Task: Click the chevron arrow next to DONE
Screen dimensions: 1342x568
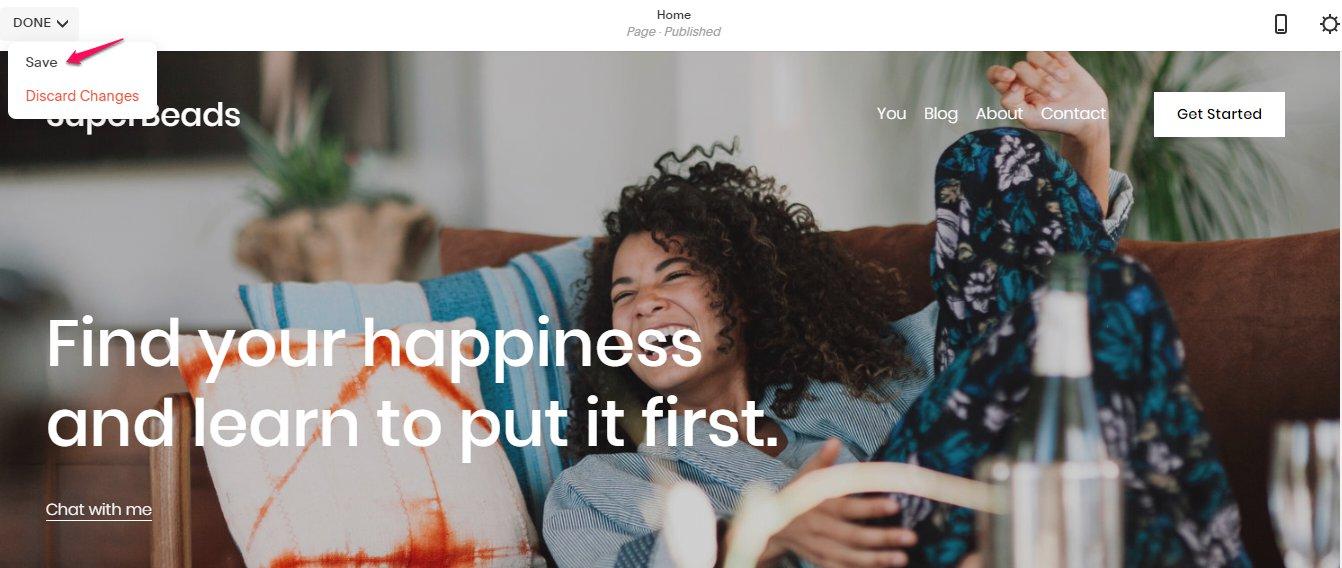Action: (x=63, y=23)
